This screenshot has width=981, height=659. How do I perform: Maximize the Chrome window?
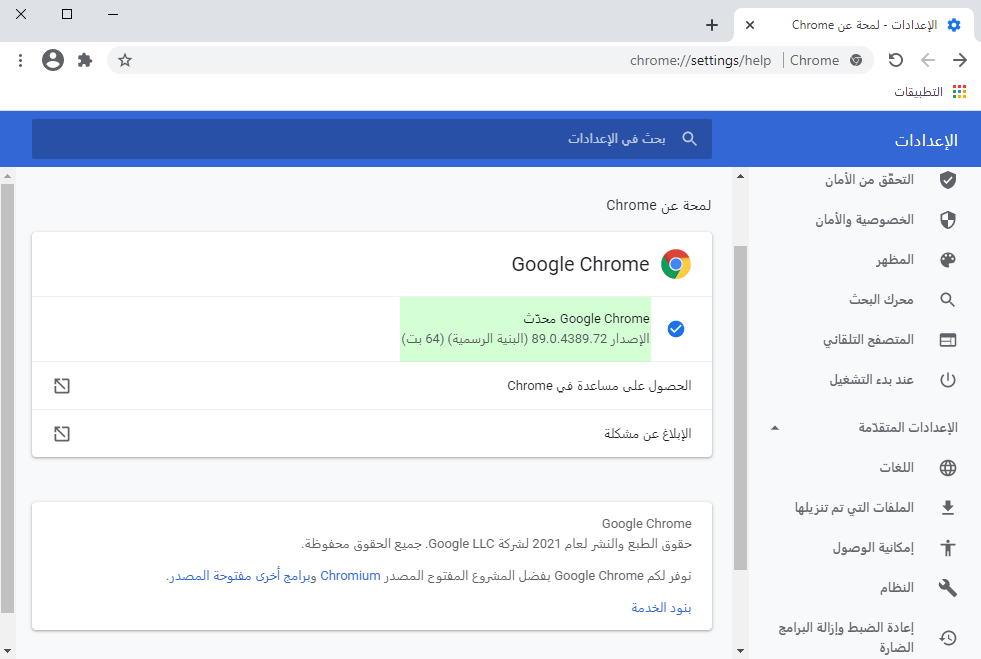click(67, 14)
